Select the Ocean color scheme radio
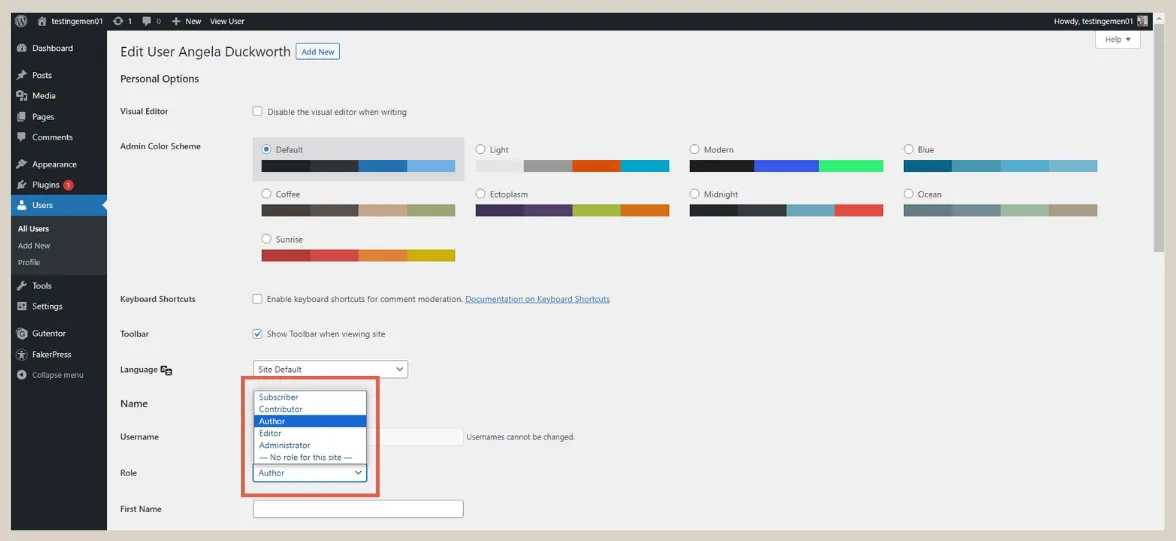Image resolution: width=1176 pixels, height=541 pixels. coord(908,194)
